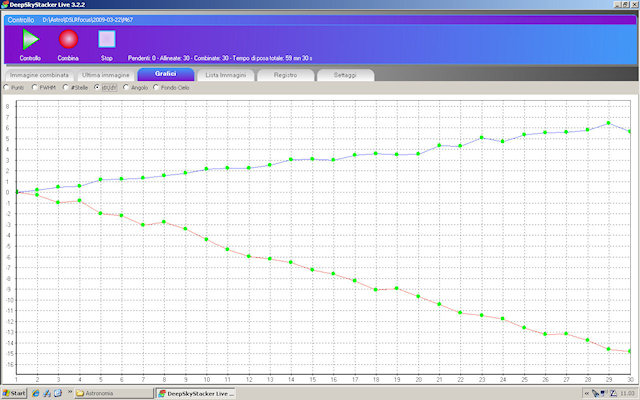Click blue line point at frame 29
Screen dimensions: 640x400
[x=609, y=123]
